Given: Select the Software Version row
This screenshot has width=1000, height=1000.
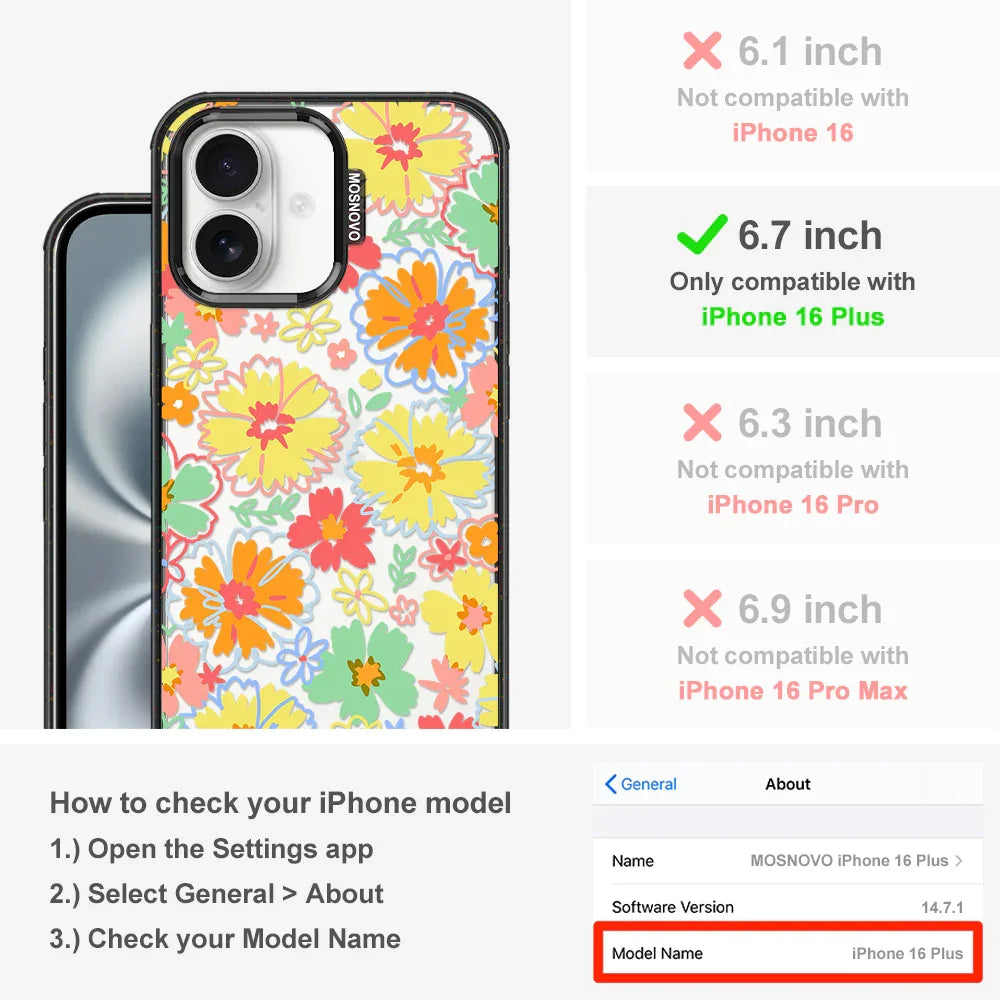Looking at the screenshot, I should tap(788, 907).
